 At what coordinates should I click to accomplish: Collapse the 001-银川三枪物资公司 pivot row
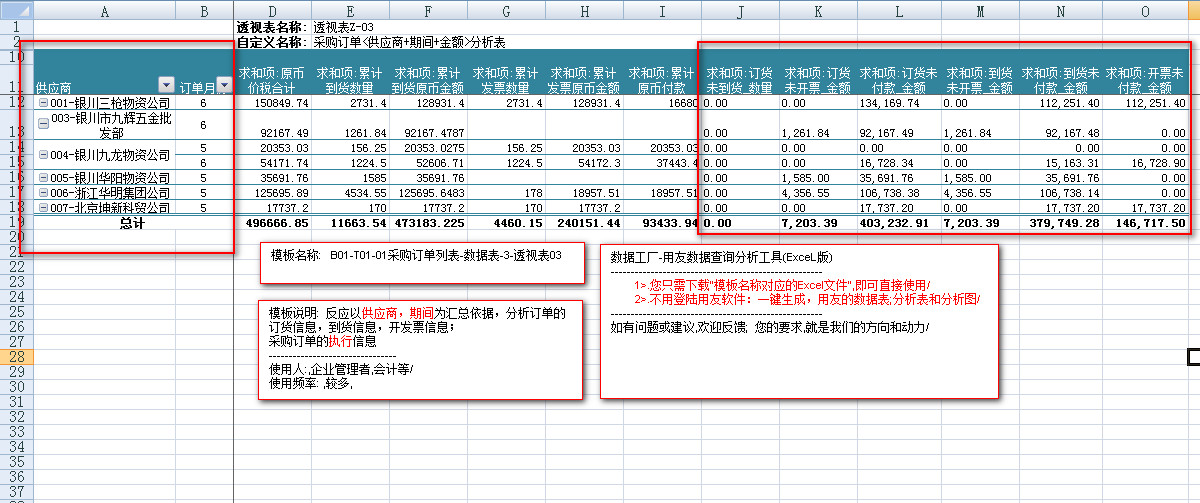42,103
